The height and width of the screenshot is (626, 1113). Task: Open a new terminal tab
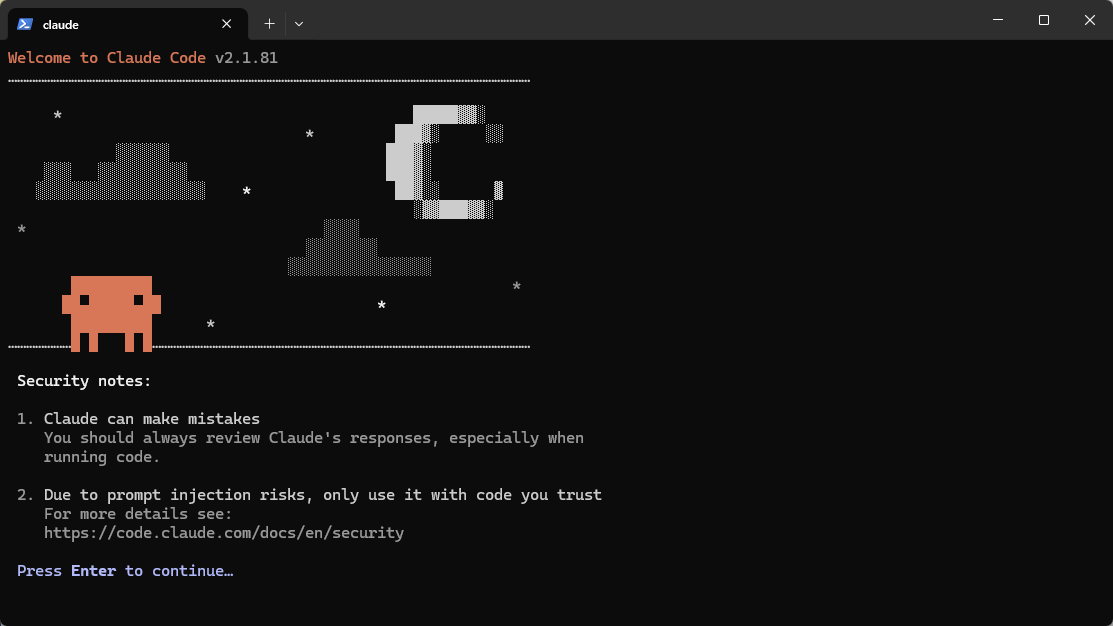(x=269, y=24)
